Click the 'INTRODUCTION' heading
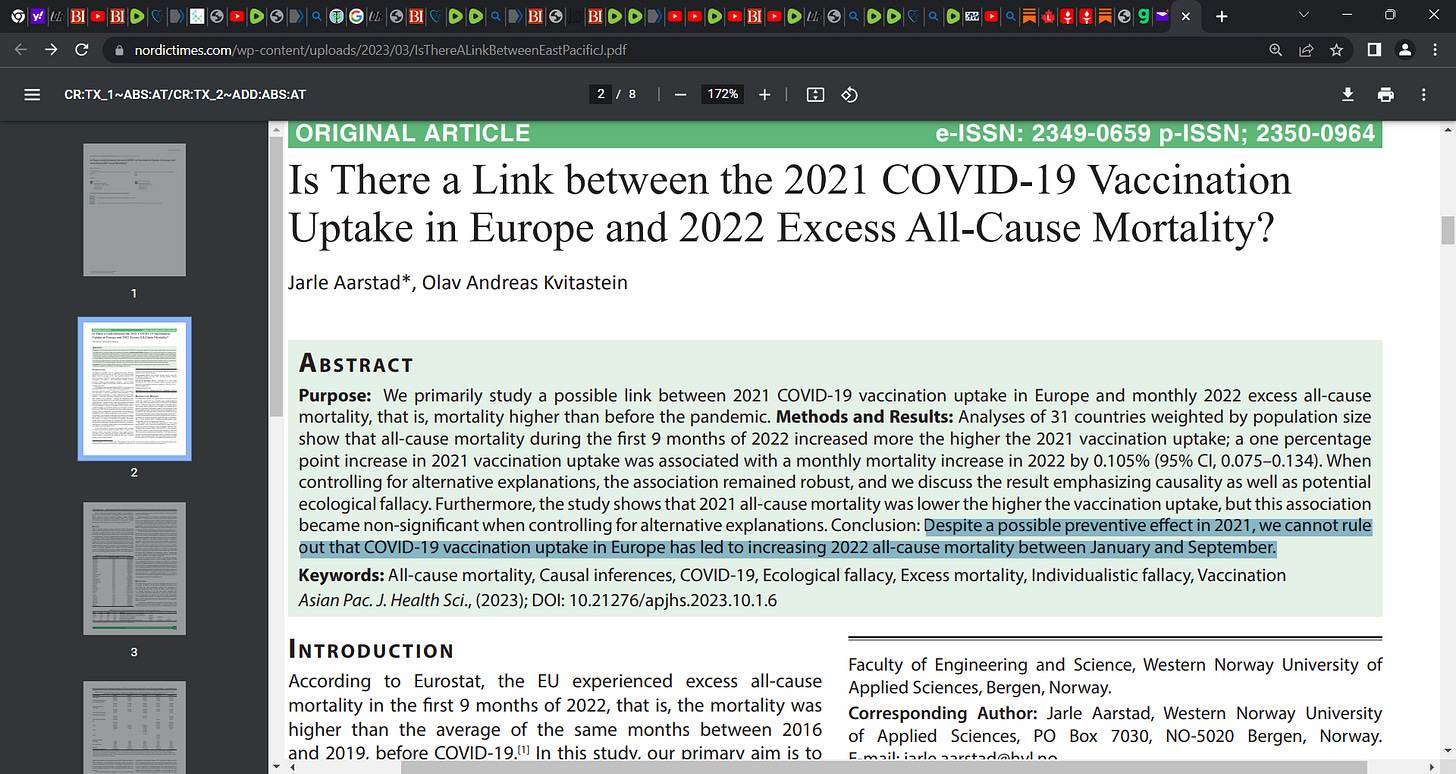This screenshot has height=774, width=1456. pos(371,650)
